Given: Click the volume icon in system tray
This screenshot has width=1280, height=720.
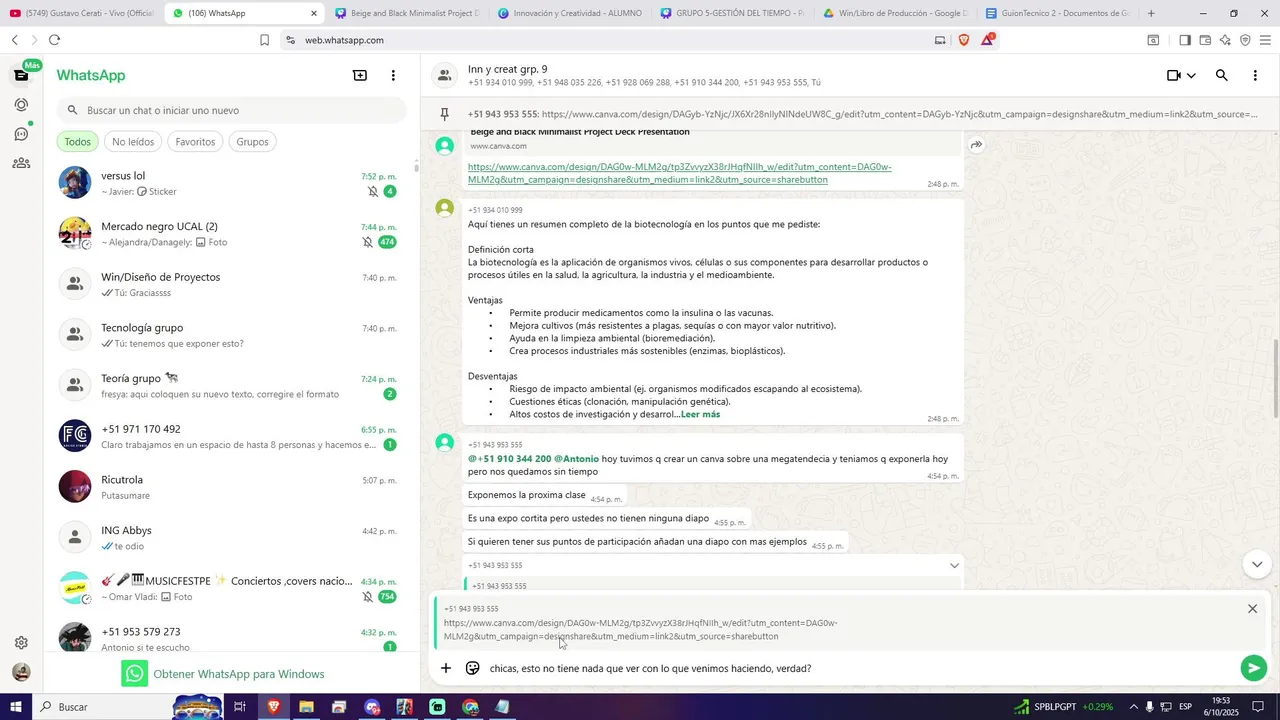Looking at the screenshot, I should click(1150, 707).
